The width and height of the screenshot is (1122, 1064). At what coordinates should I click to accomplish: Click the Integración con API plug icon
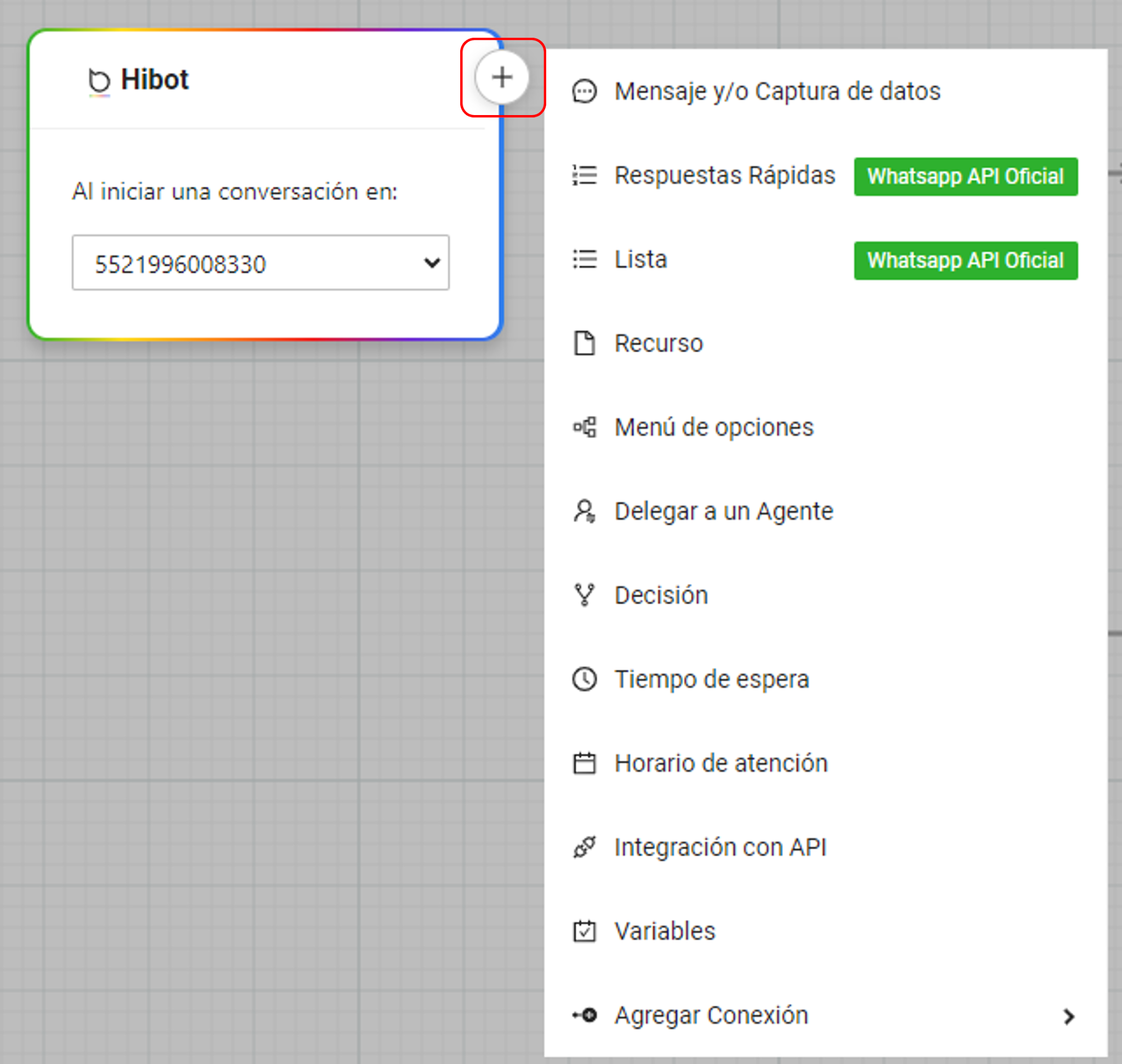[x=584, y=847]
